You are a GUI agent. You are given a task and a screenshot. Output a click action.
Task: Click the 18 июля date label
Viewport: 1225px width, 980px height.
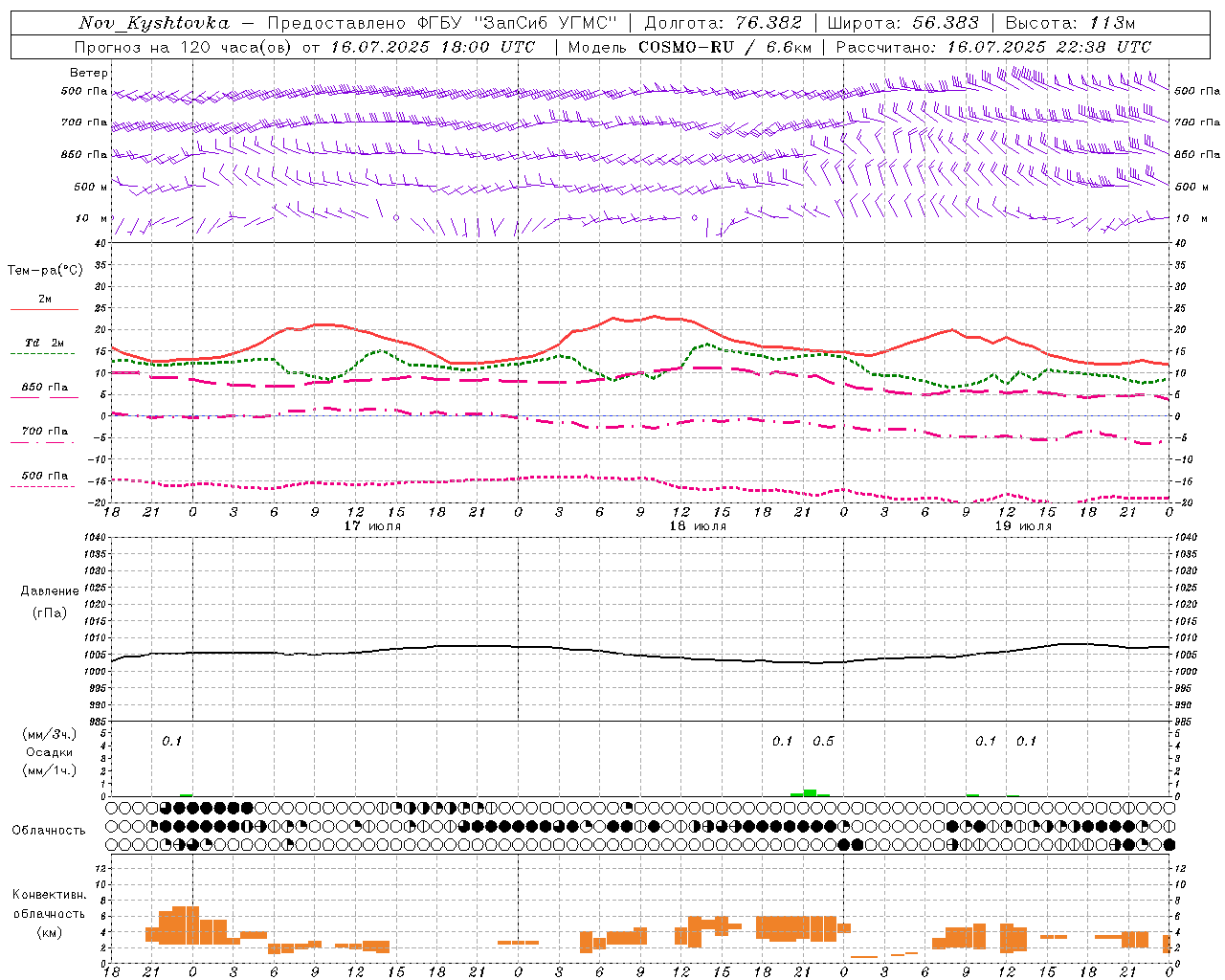click(698, 526)
